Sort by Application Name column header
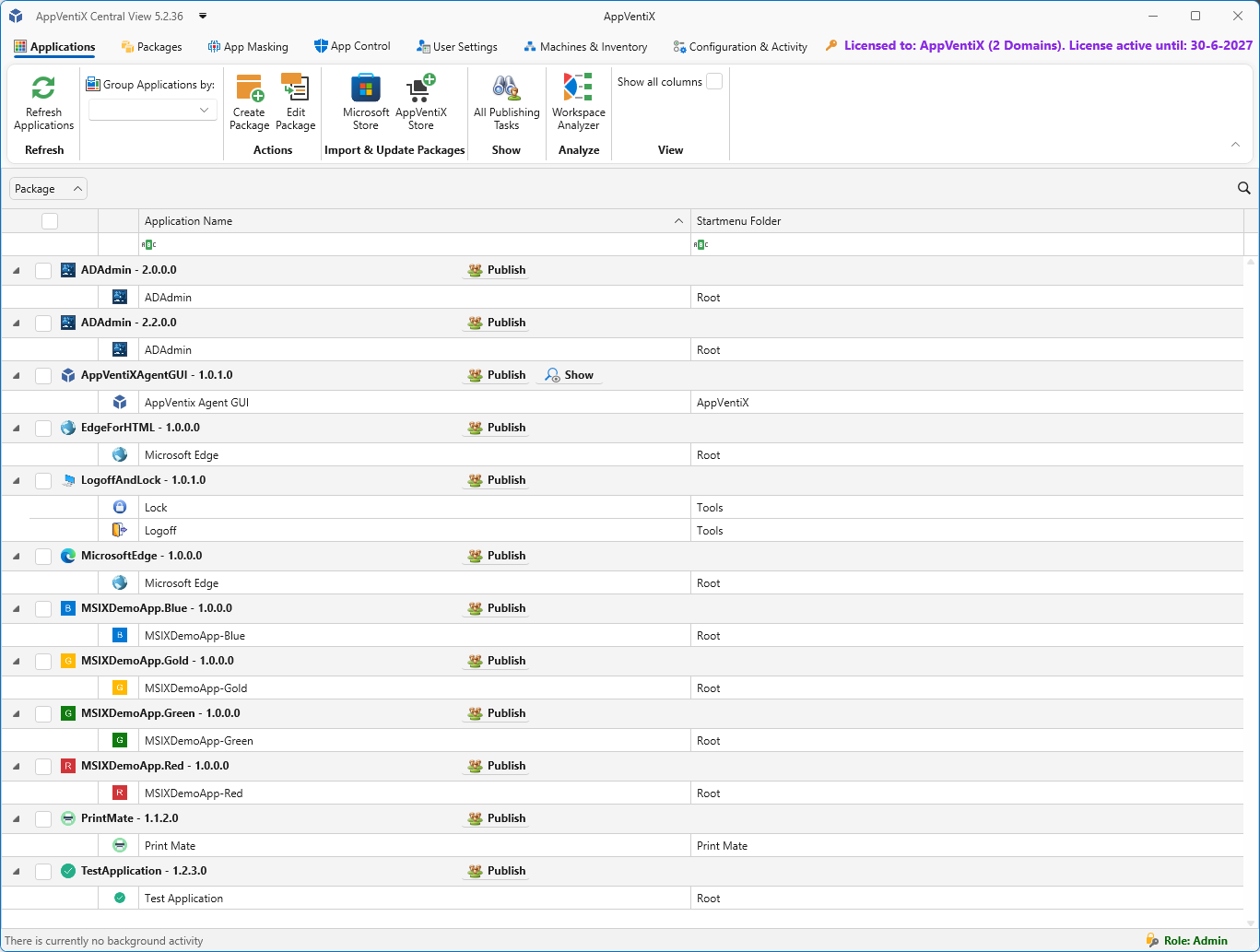This screenshot has height=952, width=1260. [x=414, y=221]
